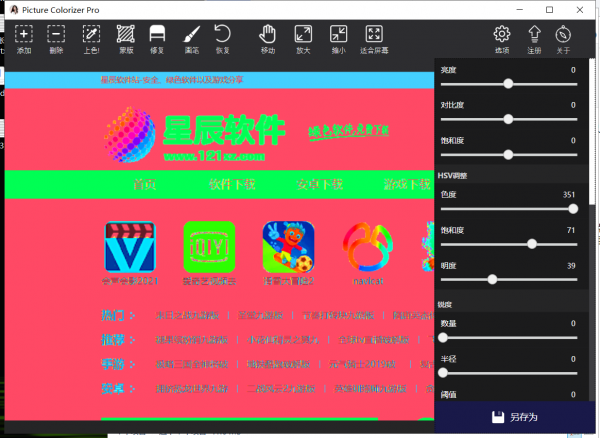Select the 移动 hand move tool
600x438 pixels.
pyautogui.click(x=267, y=39)
